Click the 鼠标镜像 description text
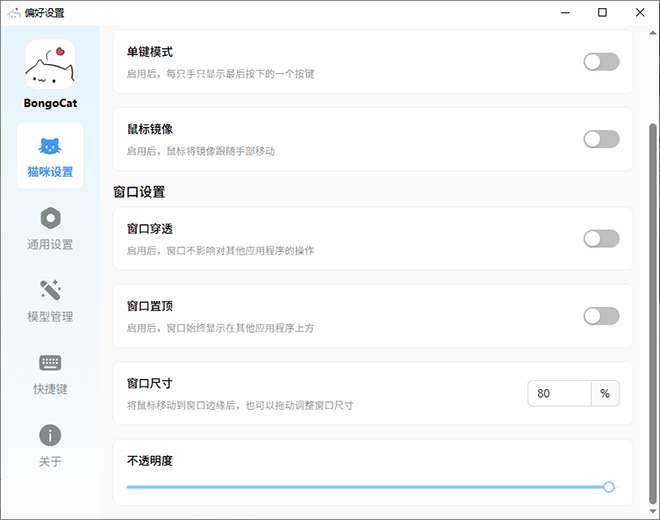660x520 pixels. point(201,151)
